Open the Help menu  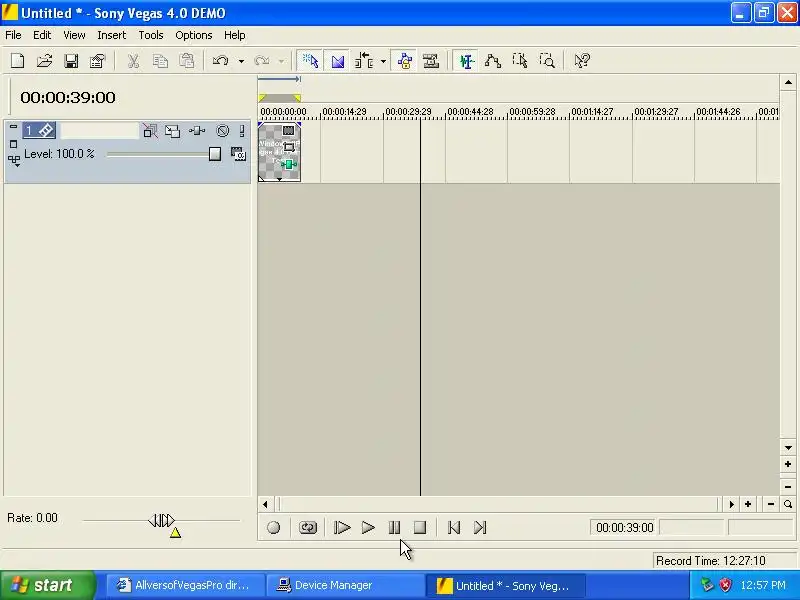tap(234, 35)
